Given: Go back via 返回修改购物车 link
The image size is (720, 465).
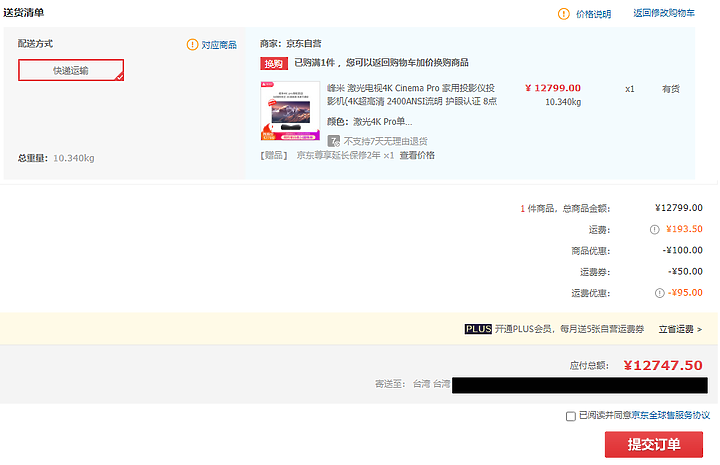Looking at the screenshot, I should point(664,13).
